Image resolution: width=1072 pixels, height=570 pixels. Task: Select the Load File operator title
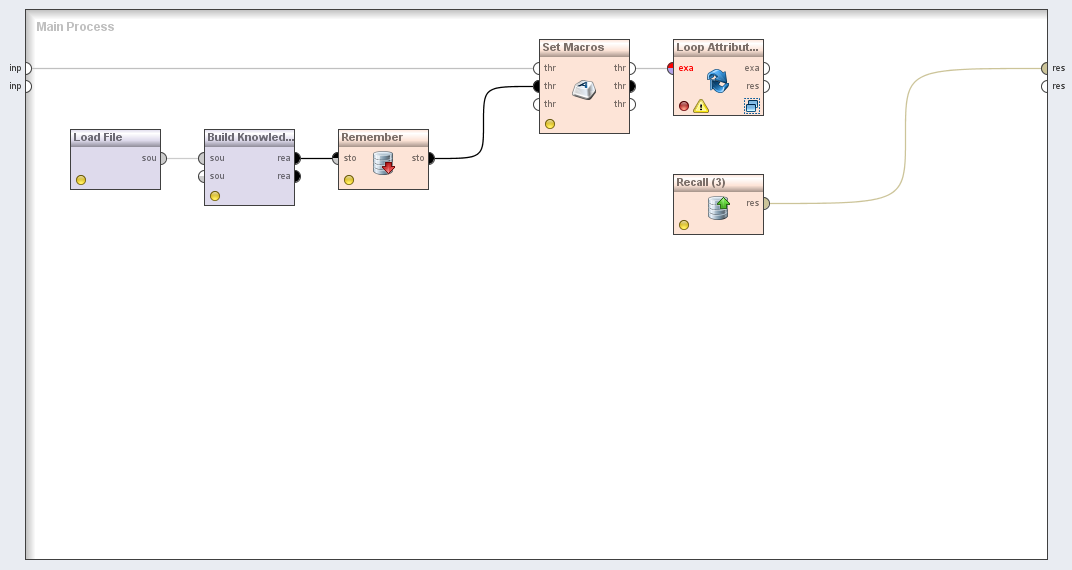[x=98, y=137]
